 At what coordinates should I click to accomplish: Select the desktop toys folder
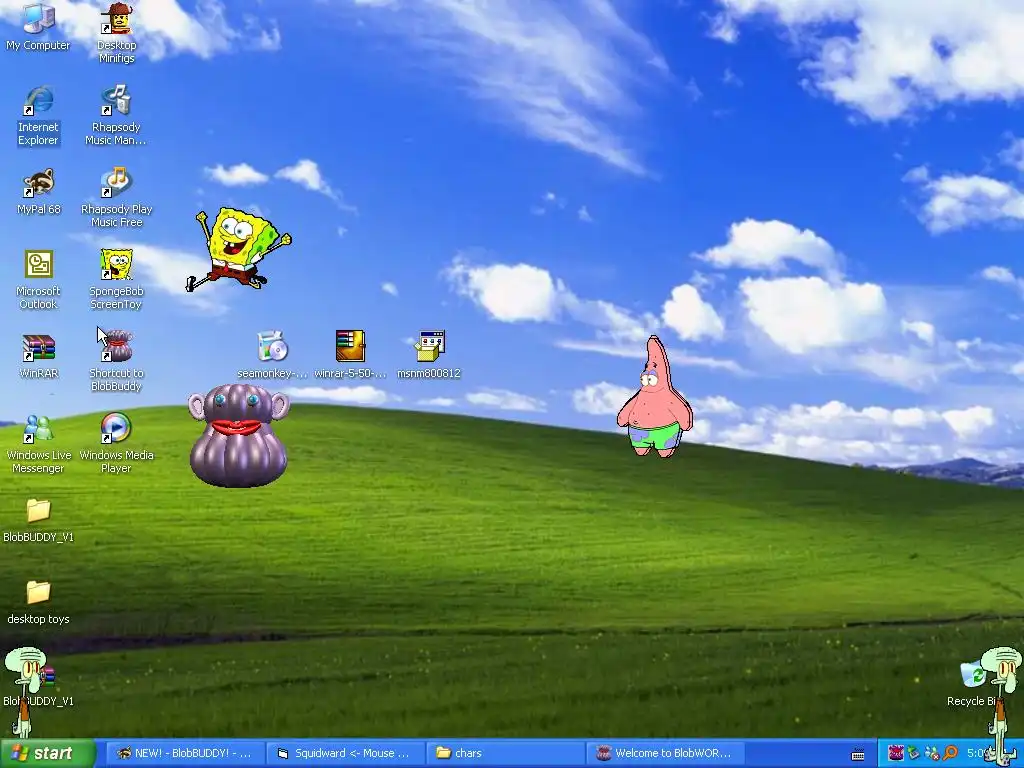[39, 602]
